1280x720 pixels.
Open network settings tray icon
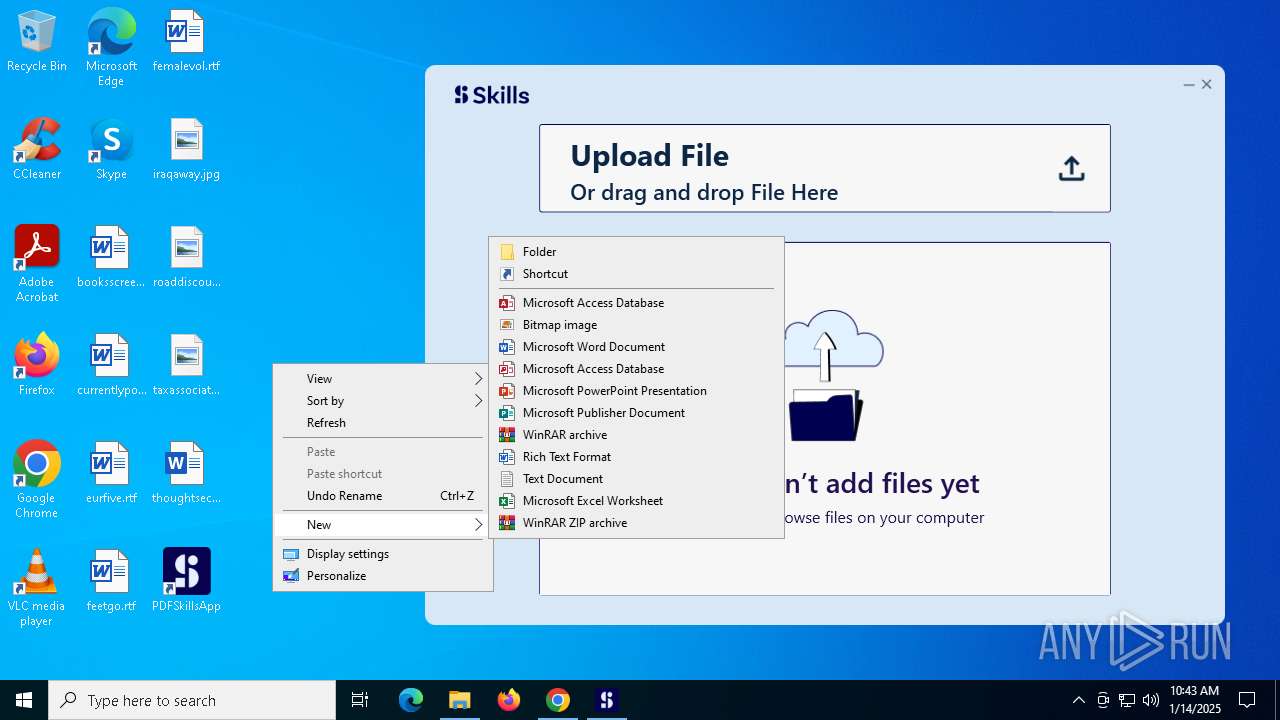1127,700
